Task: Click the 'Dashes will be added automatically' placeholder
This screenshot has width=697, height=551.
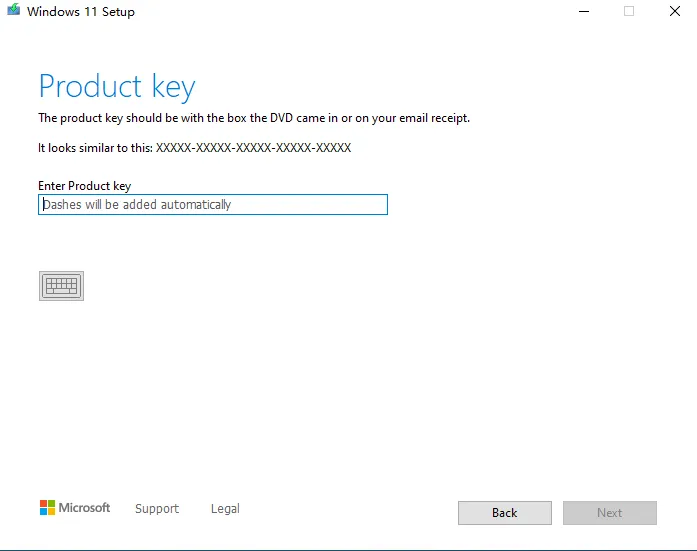Action: 137,204
